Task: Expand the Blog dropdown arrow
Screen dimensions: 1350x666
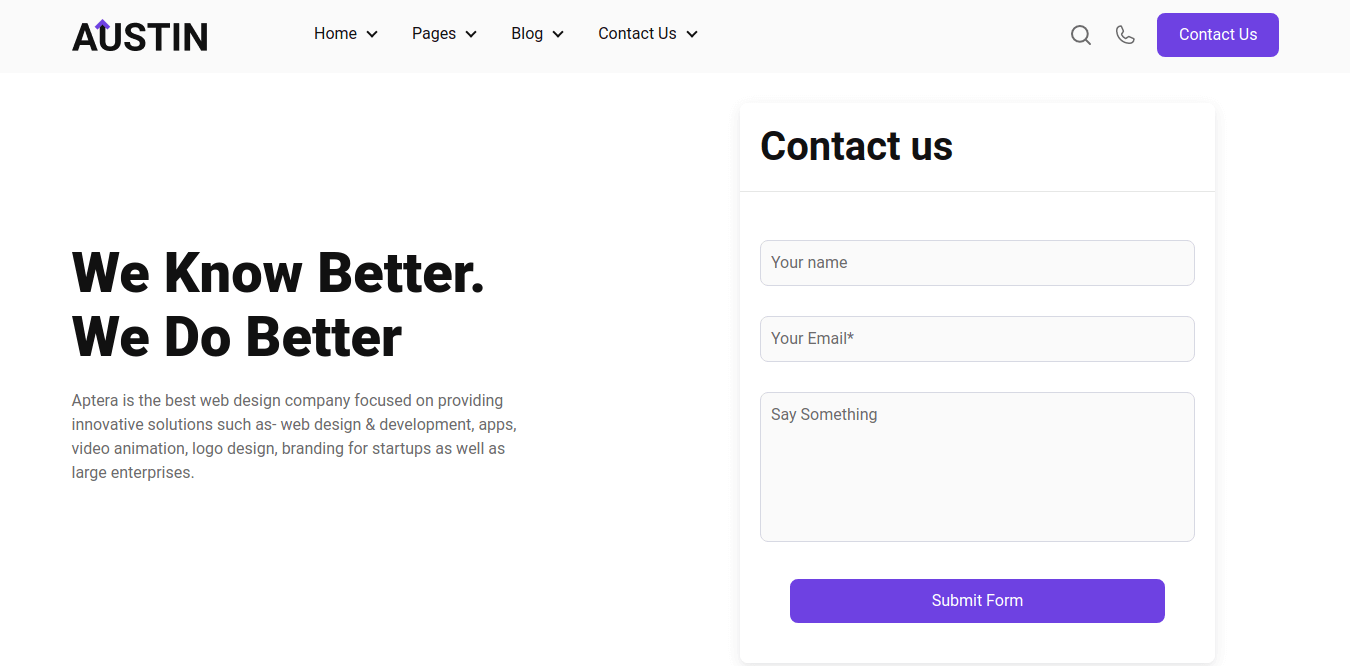Action: click(558, 34)
